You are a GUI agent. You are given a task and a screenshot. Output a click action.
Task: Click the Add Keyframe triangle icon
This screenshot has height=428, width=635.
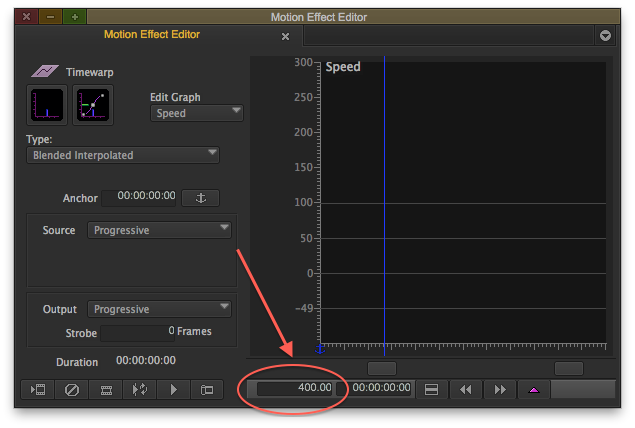pos(534,390)
